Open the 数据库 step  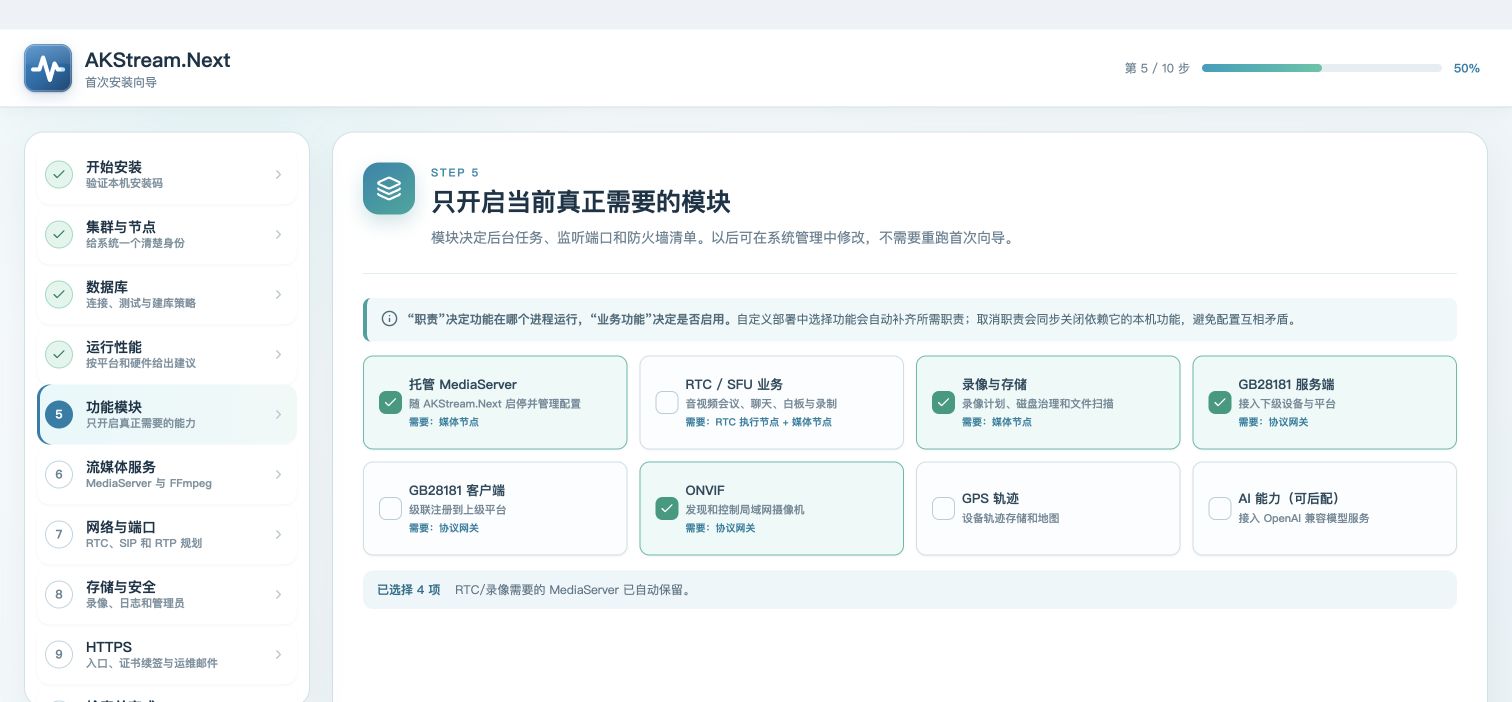pos(167,294)
